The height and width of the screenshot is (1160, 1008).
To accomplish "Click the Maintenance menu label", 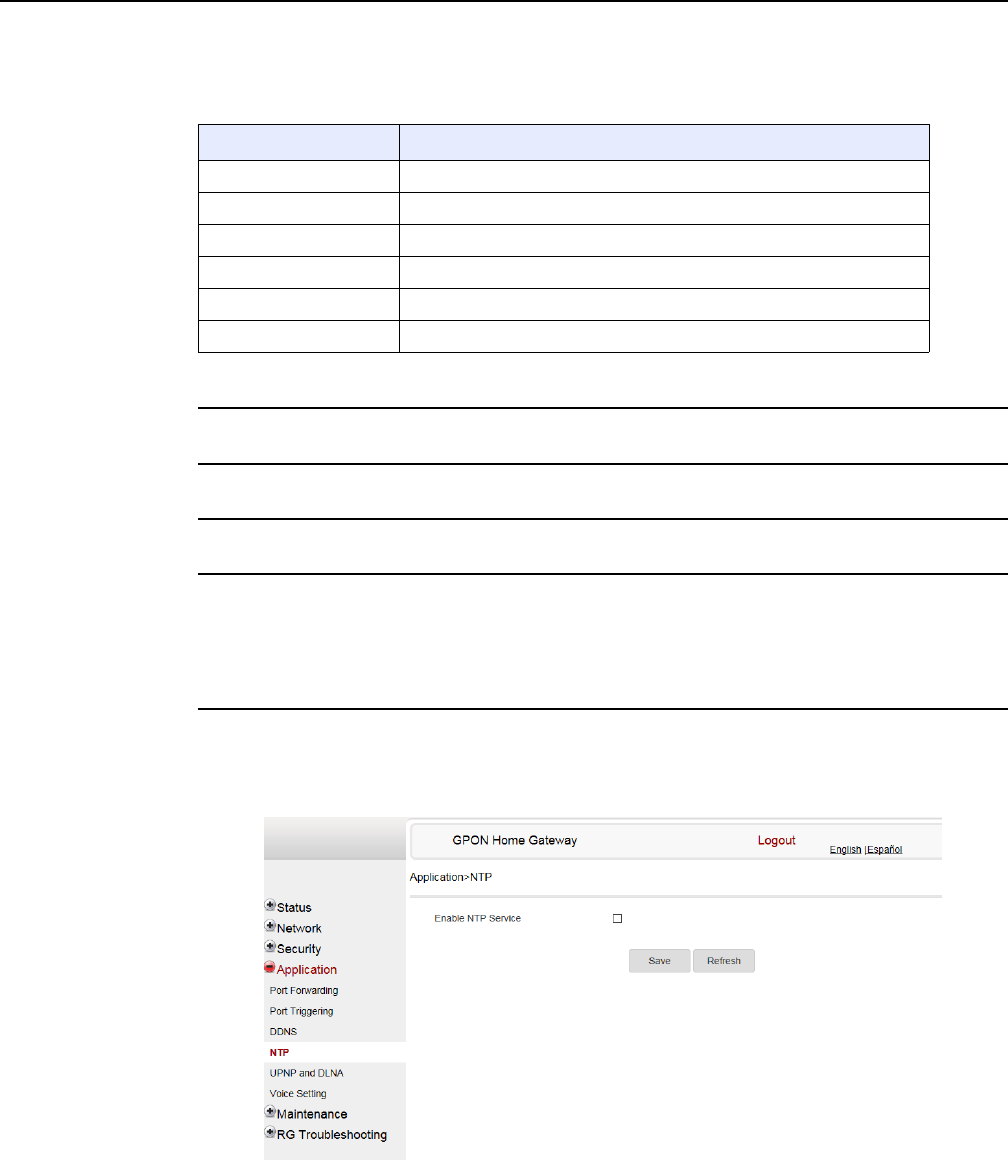I will click(x=312, y=1114).
